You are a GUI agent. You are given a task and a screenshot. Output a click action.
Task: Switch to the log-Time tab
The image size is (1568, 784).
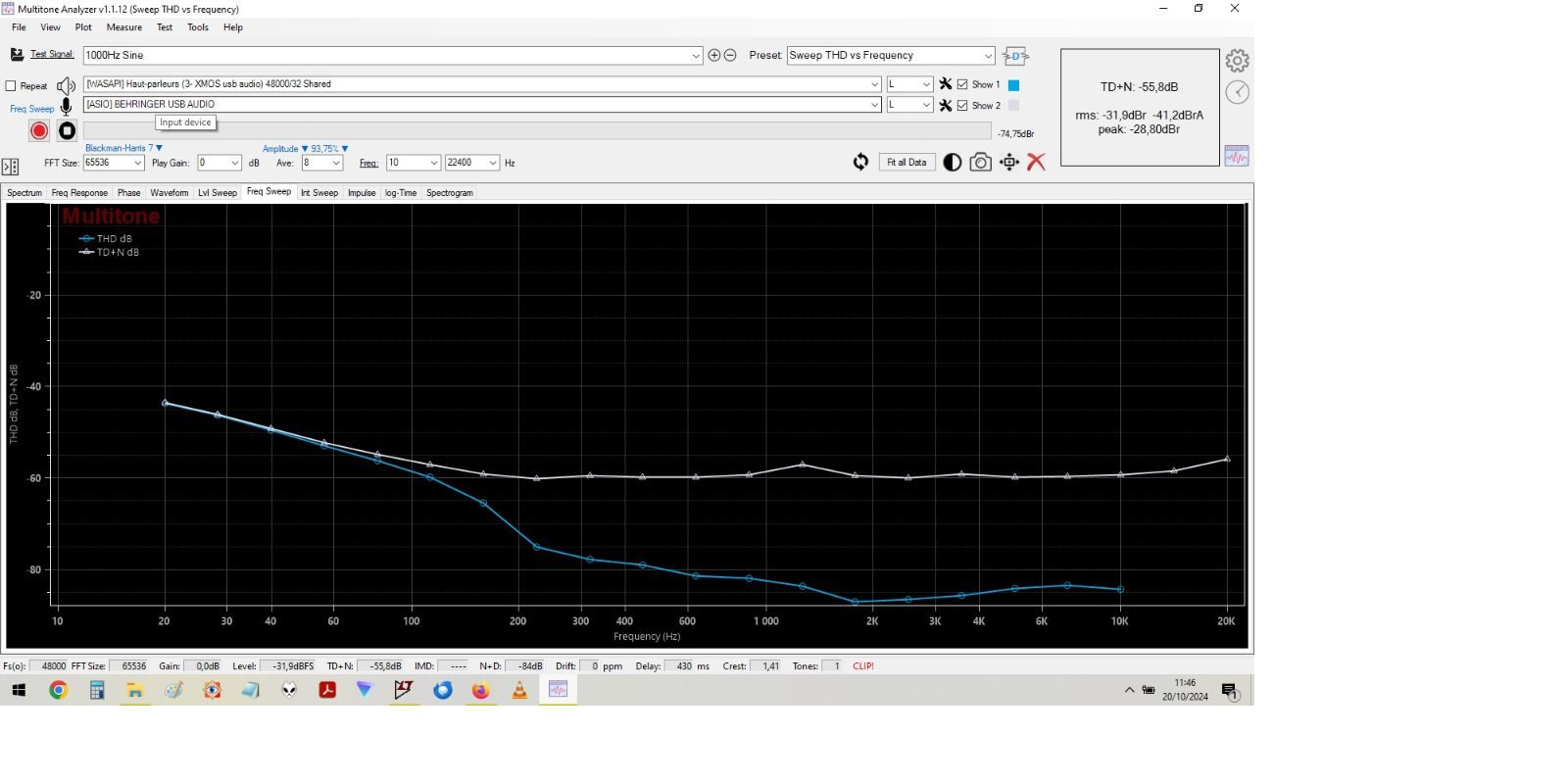tap(401, 193)
